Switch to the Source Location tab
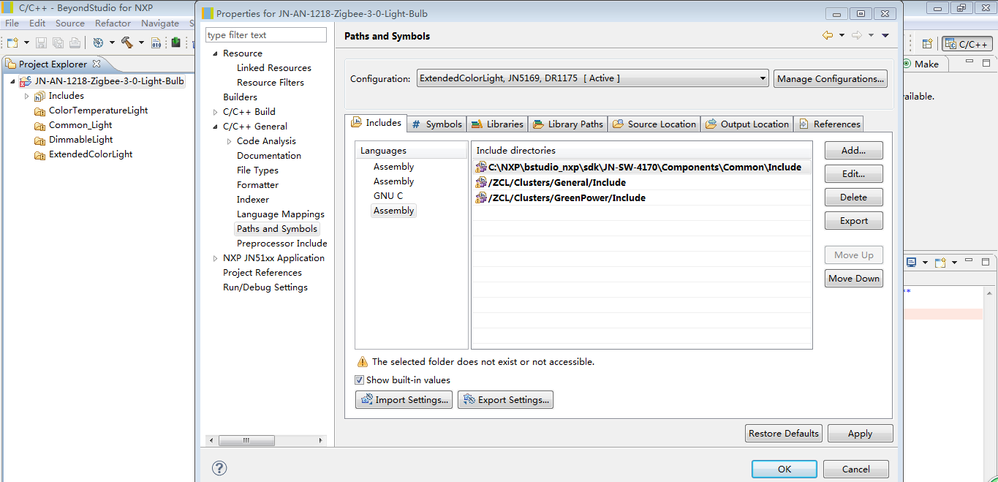This screenshot has height=482, width=998. pyautogui.click(x=654, y=124)
